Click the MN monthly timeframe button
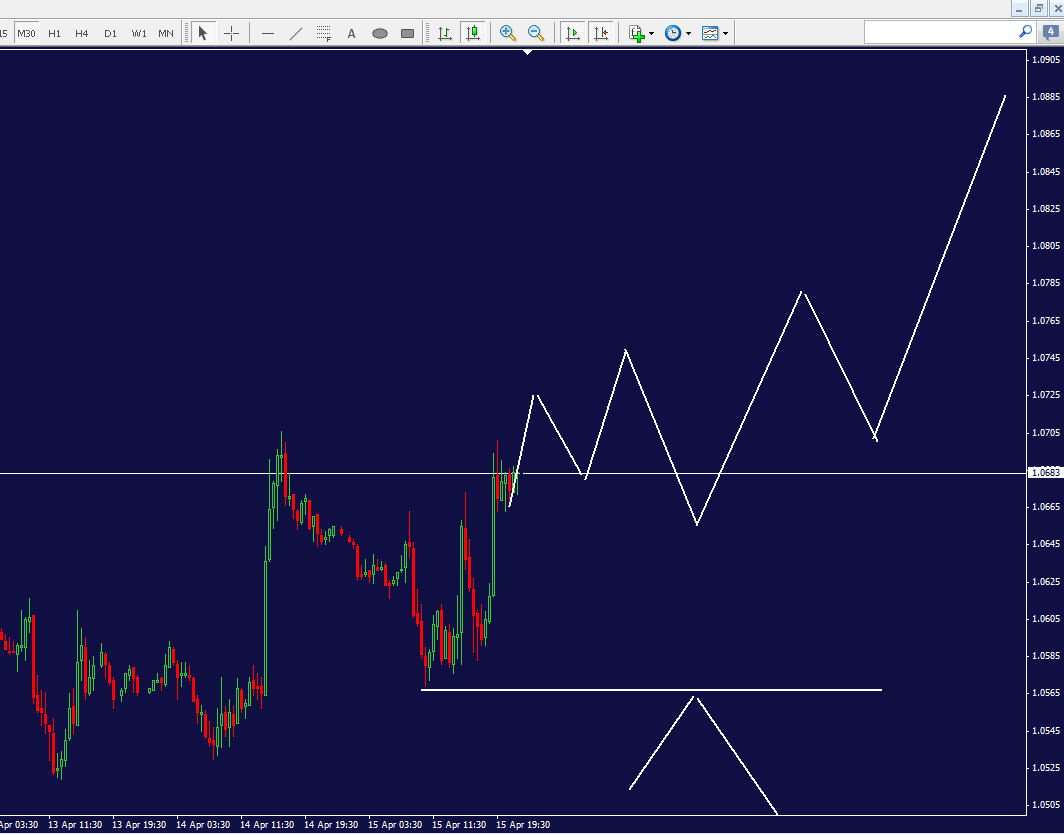 tap(165, 33)
